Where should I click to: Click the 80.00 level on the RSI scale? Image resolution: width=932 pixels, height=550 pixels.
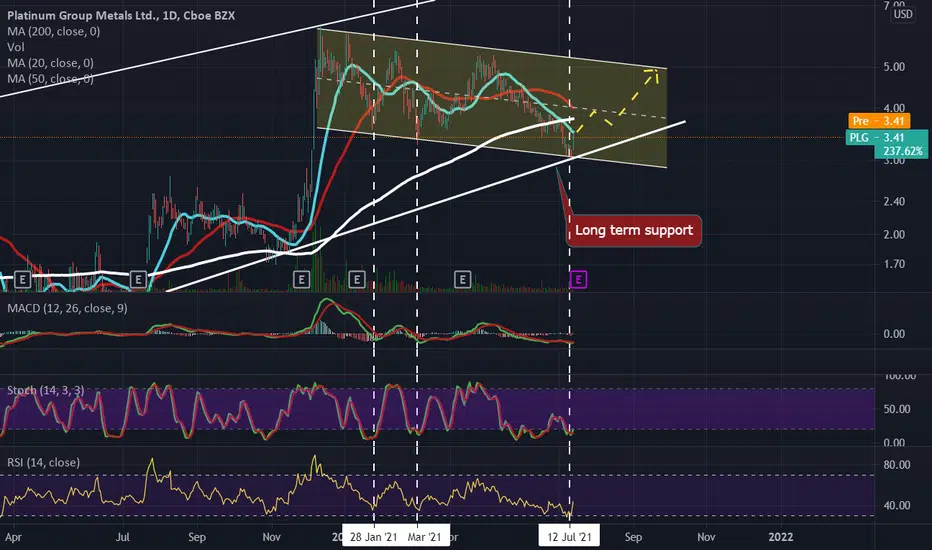(896, 465)
